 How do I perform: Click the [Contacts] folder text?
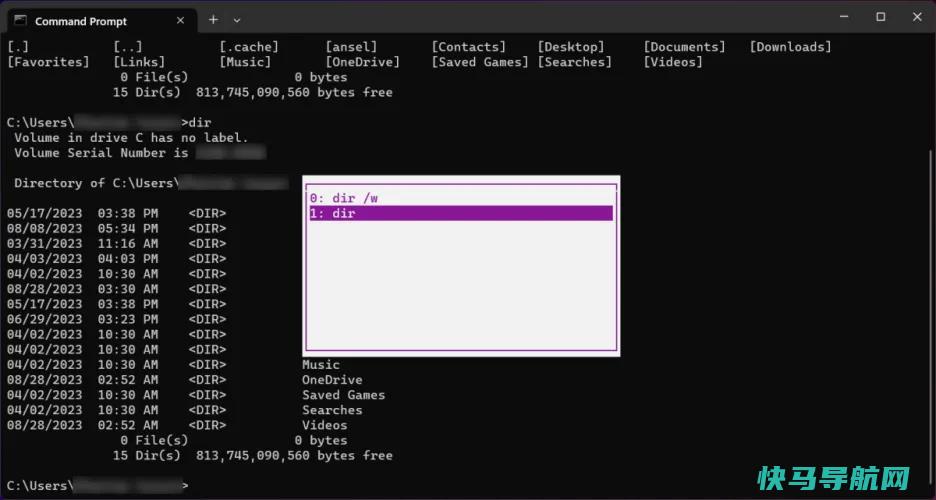click(469, 47)
